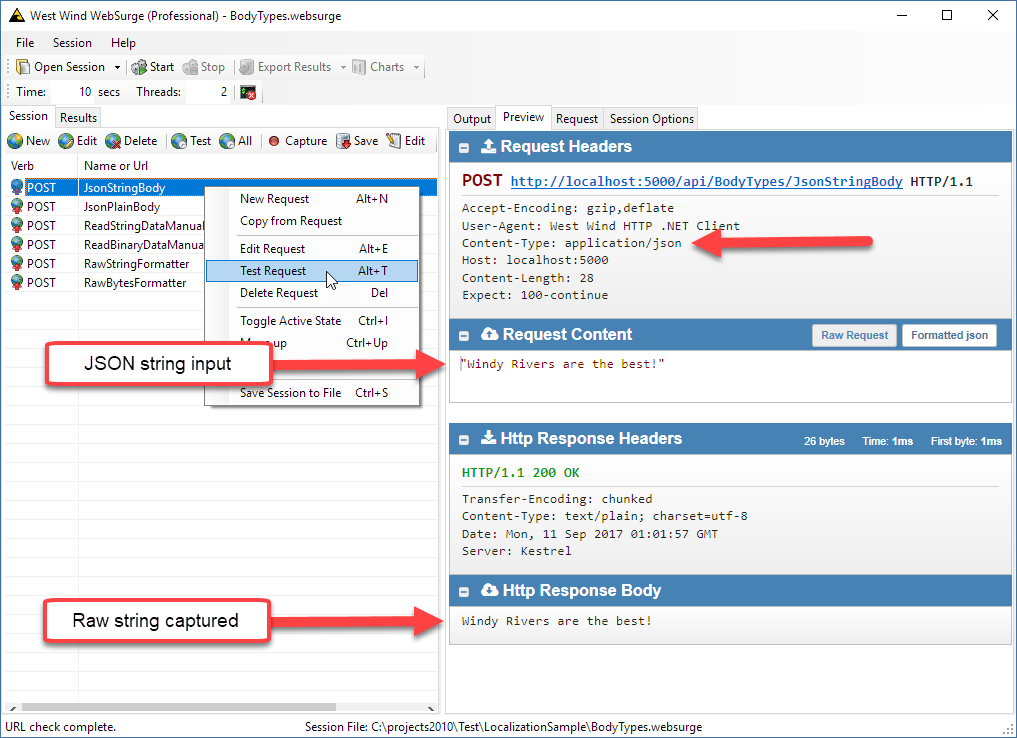This screenshot has height=738, width=1017.
Task: Open the Open Session dropdown arrow
Action: 117,67
